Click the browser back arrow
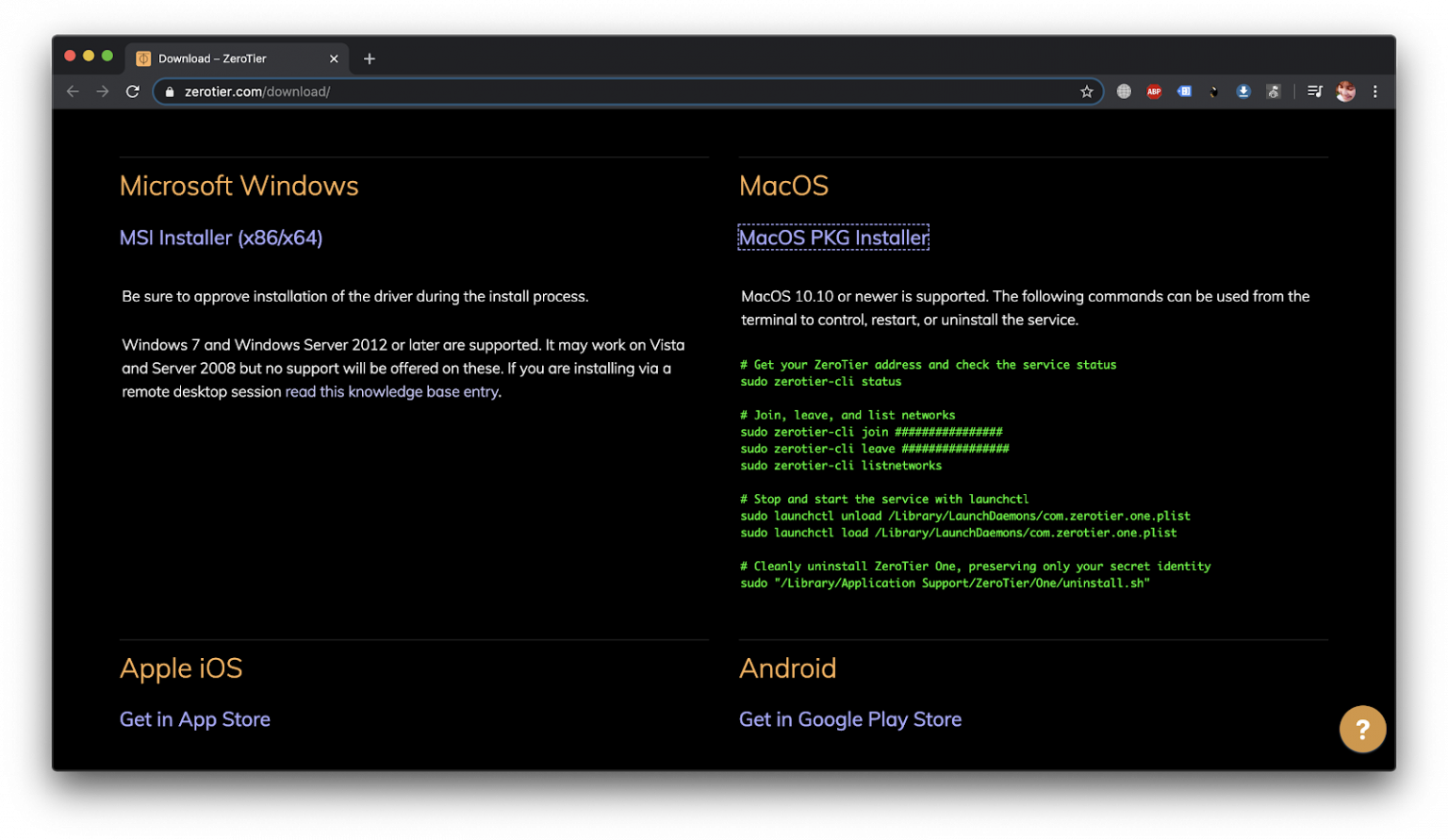The height and width of the screenshot is (840, 1448). pyautogui.click(x=73, y=91)
